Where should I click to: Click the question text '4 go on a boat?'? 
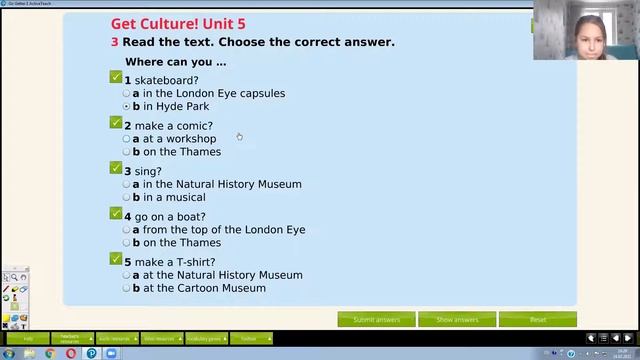click(x=165, y=217)
